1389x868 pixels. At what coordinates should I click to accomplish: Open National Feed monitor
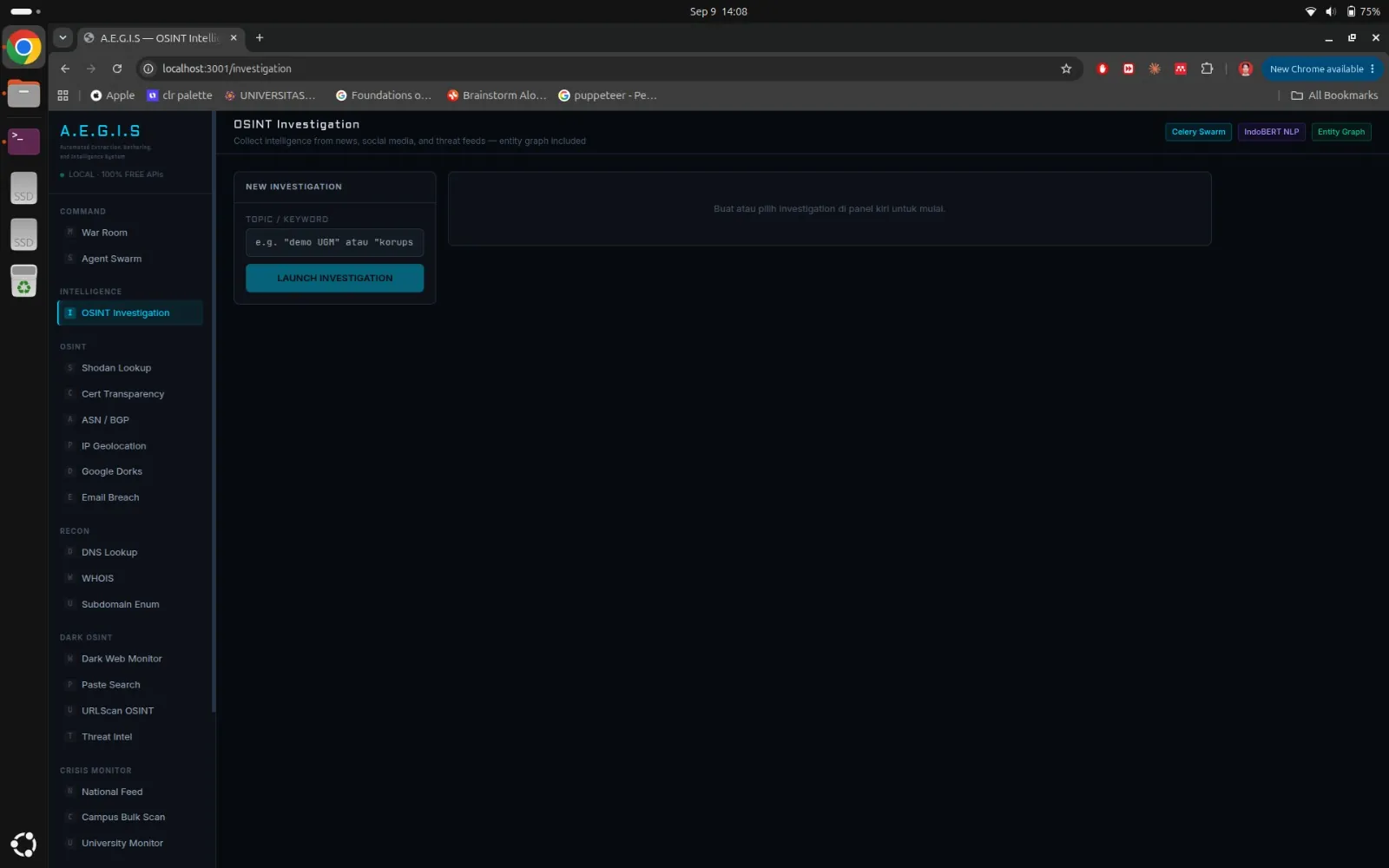coord(129,792)
